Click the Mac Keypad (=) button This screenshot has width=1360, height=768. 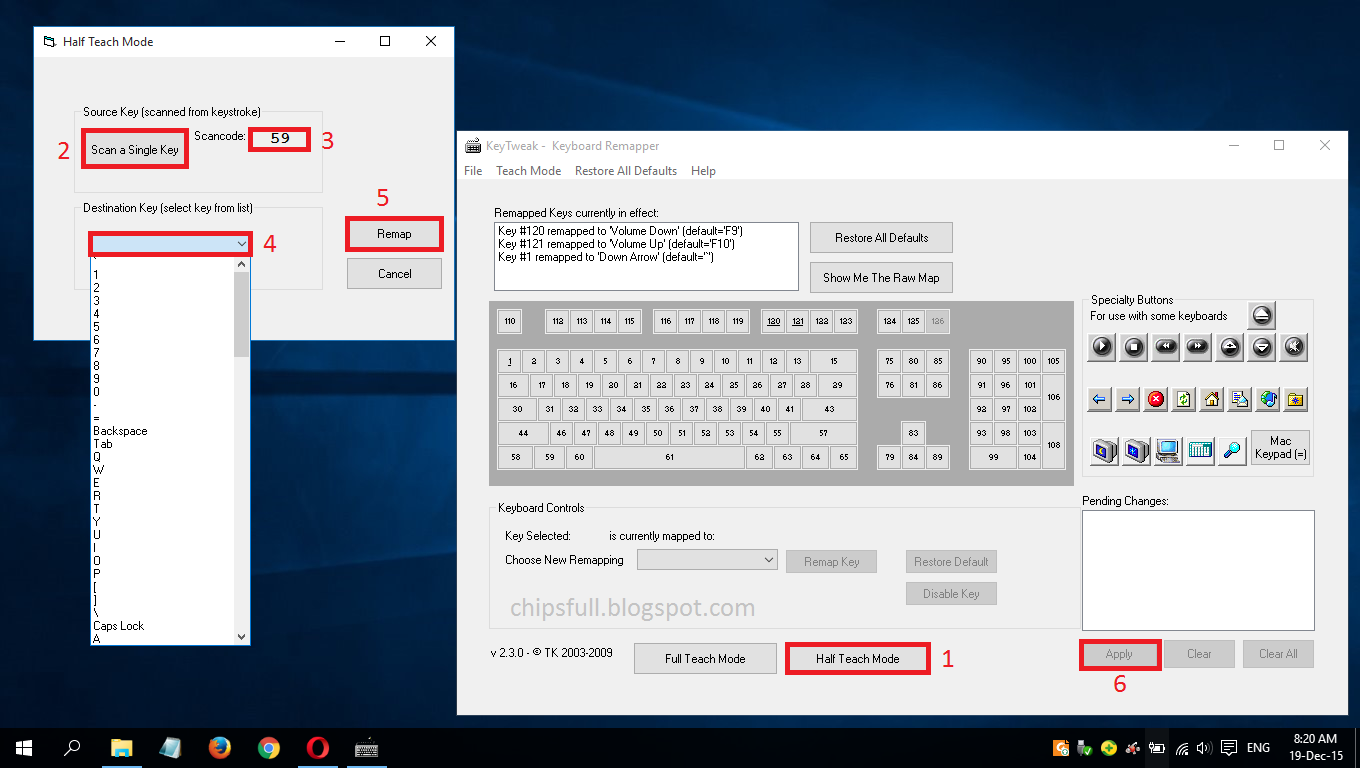tap(1280, 447)
